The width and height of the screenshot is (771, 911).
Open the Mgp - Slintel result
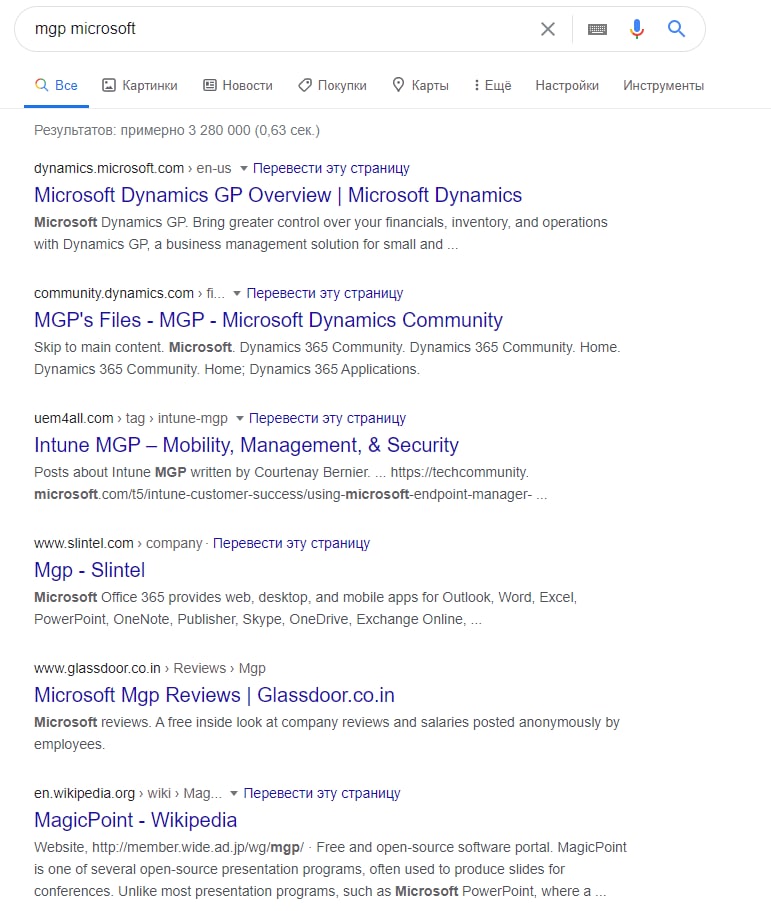pyautogui.click(x=89, y=570)
